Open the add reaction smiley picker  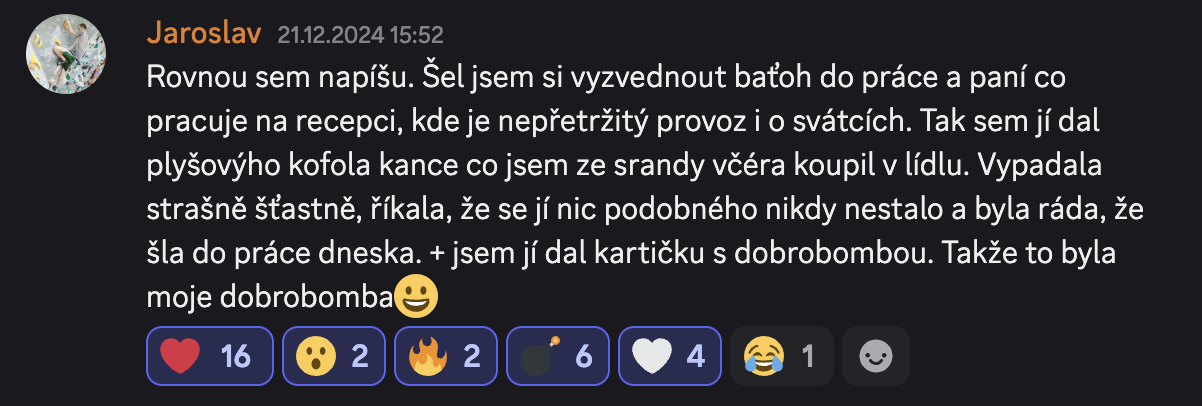coord(875,356)
